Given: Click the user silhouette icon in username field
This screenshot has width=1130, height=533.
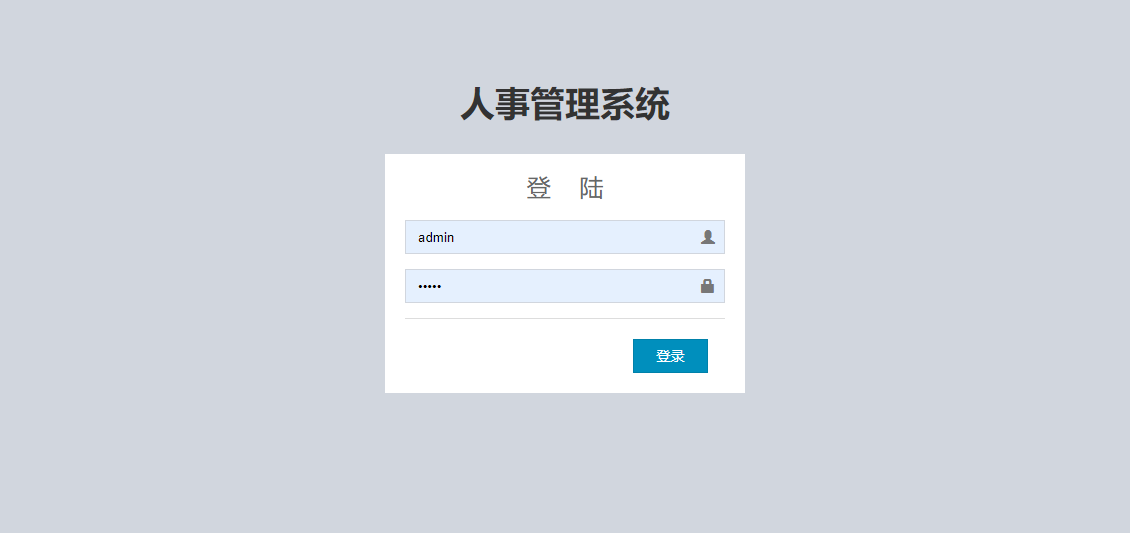Looking at the screenshot, I should point(707,237).
